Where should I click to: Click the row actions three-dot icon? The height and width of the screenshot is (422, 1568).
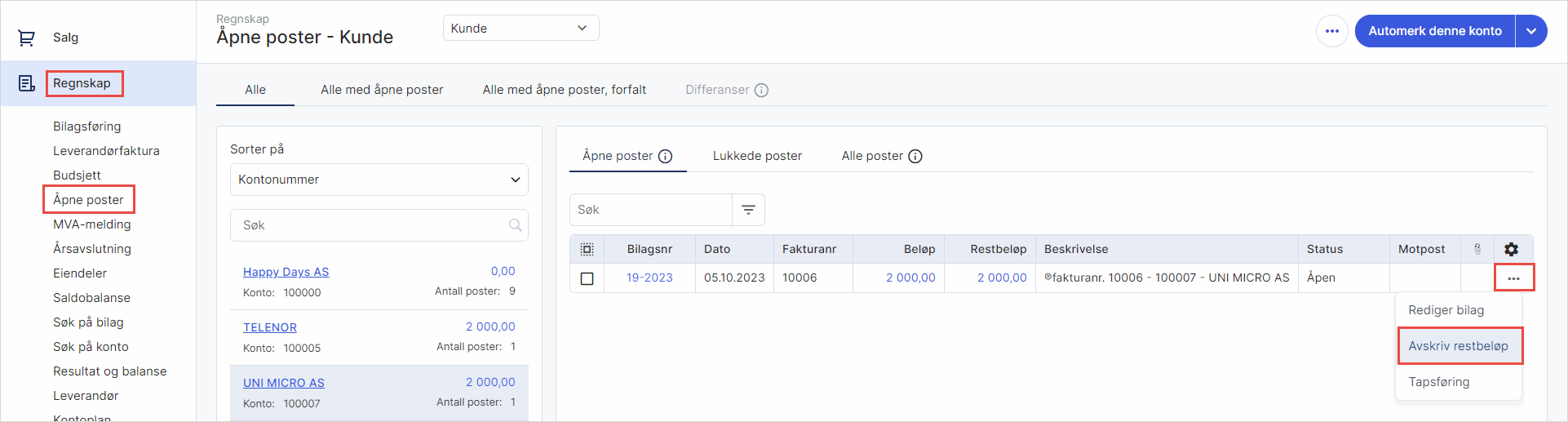tap(1513, 278)
